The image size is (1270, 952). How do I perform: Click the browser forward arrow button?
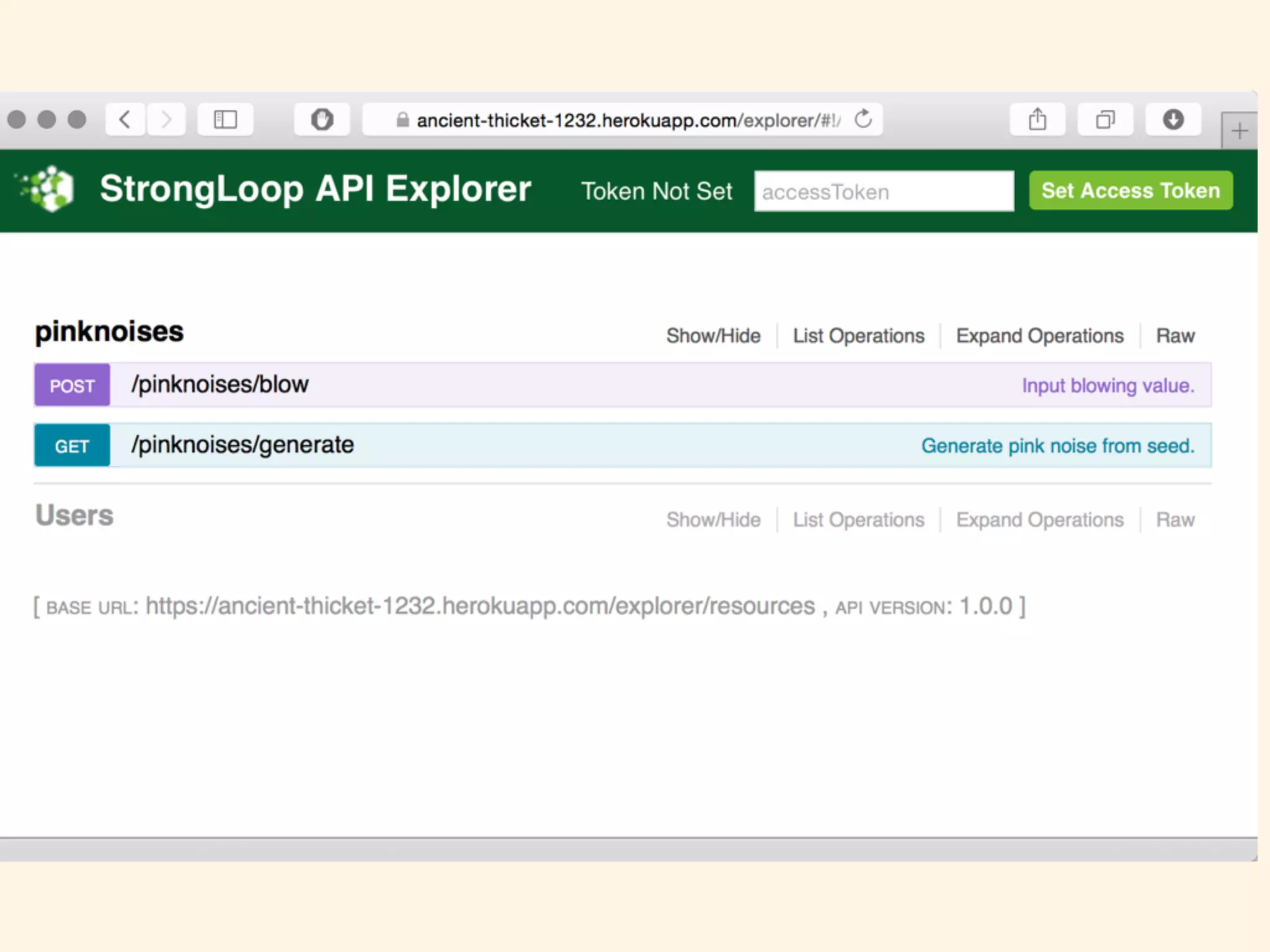(166, 119)
